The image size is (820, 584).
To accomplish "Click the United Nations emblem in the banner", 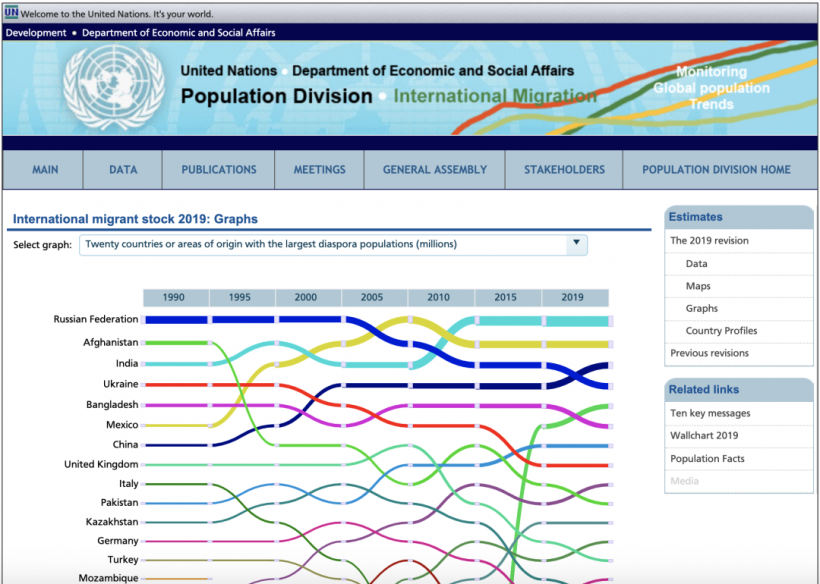I will [113, 88].
